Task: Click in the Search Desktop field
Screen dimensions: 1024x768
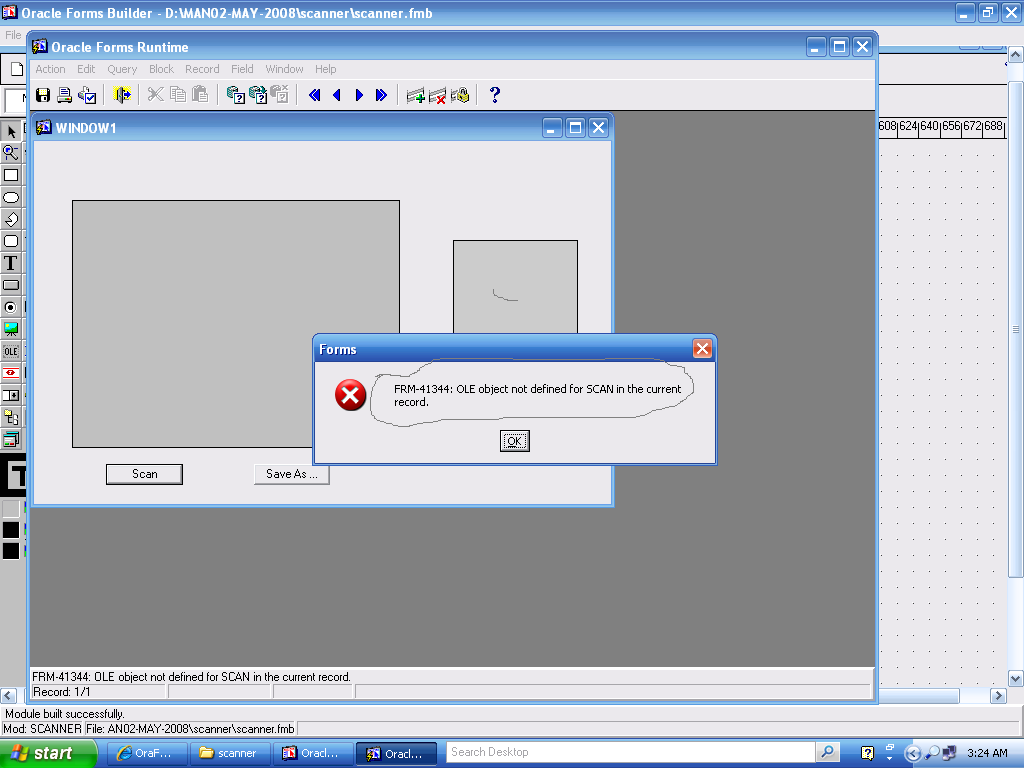Action: 630,752
